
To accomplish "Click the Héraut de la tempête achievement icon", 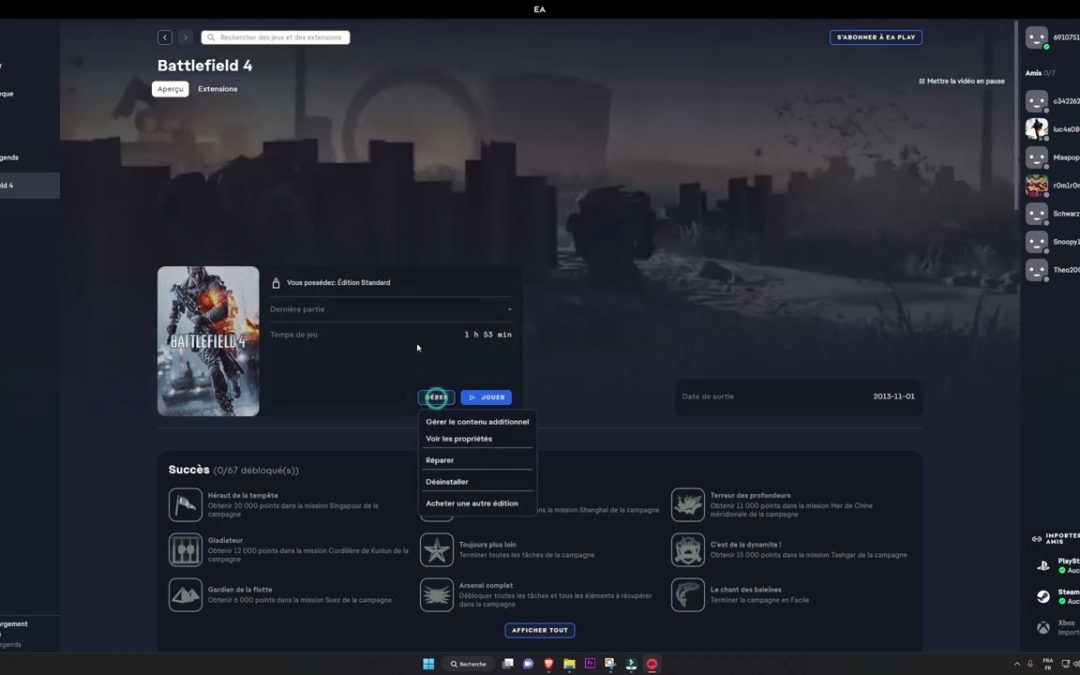I will (x=185, y=505).
